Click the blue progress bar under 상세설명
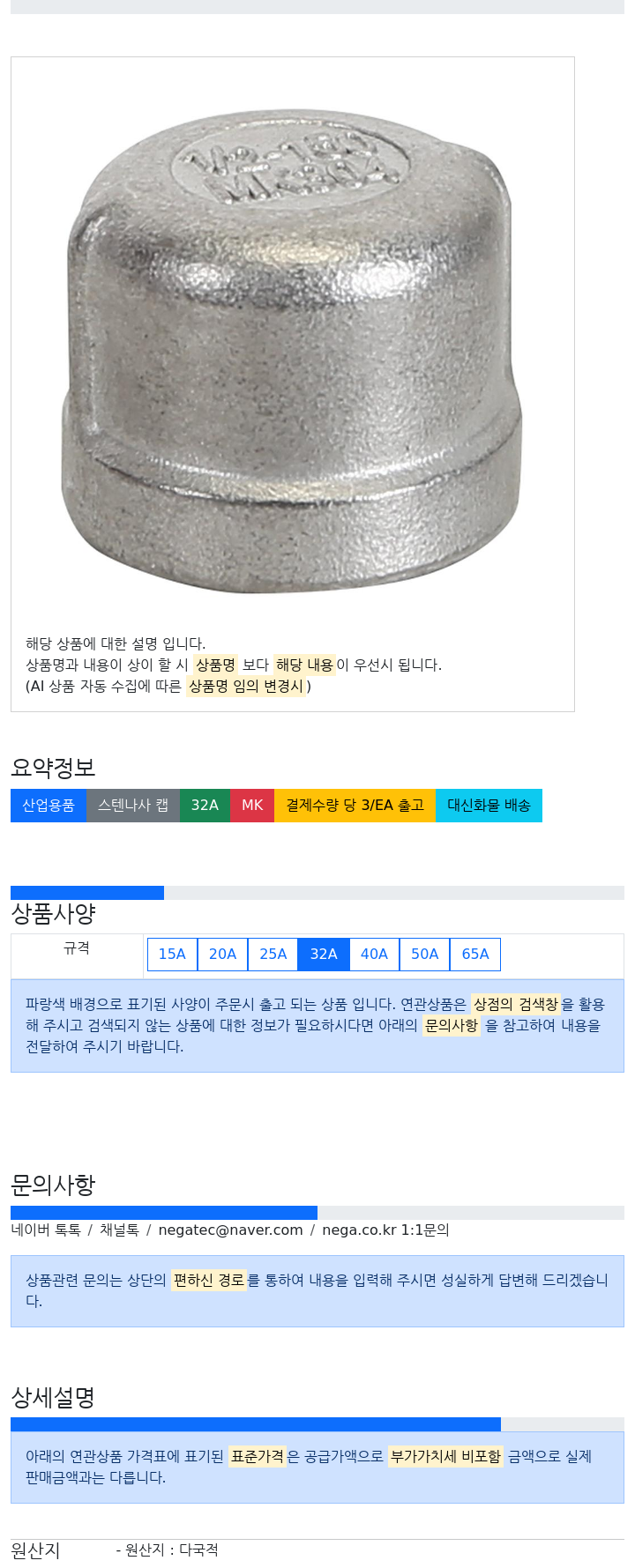635x1568 pixels. pyautogui.click(x=256, y=1424)
